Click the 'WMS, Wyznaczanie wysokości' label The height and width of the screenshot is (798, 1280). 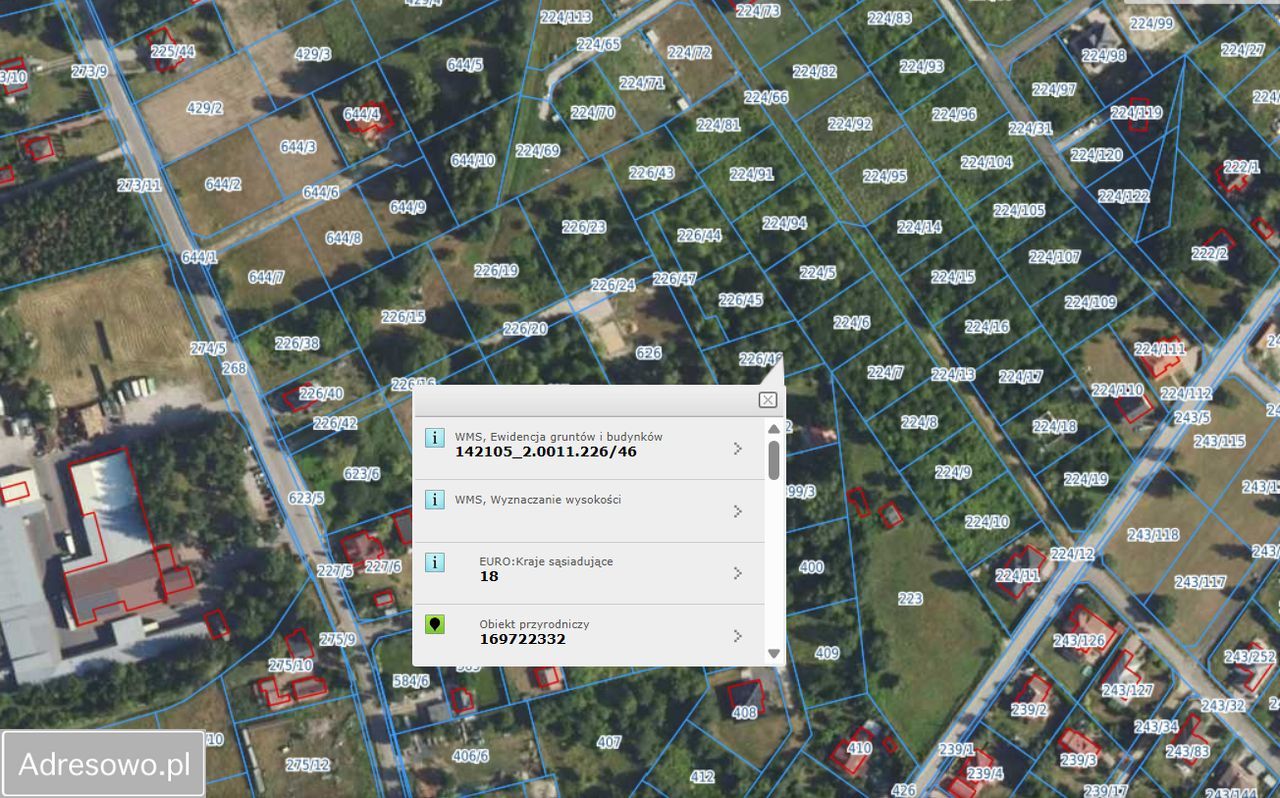(x=538, y=499)
